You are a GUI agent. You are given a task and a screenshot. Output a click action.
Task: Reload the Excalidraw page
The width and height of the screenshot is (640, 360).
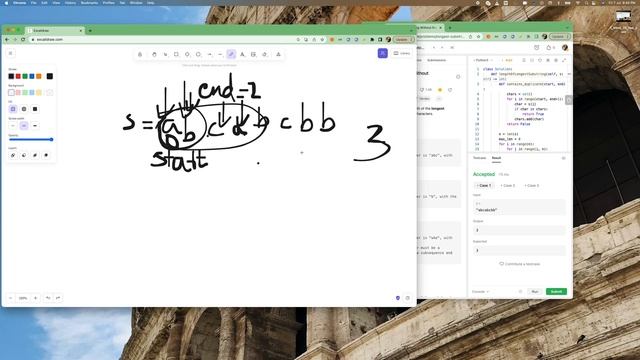(23, 40)
